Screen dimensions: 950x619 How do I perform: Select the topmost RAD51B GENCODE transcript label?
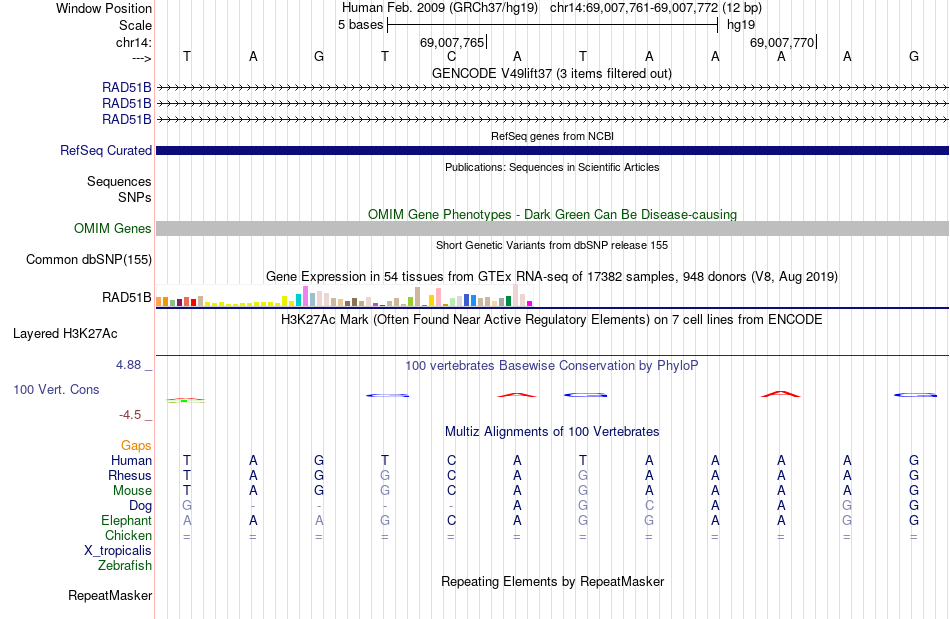pos(127,87)
